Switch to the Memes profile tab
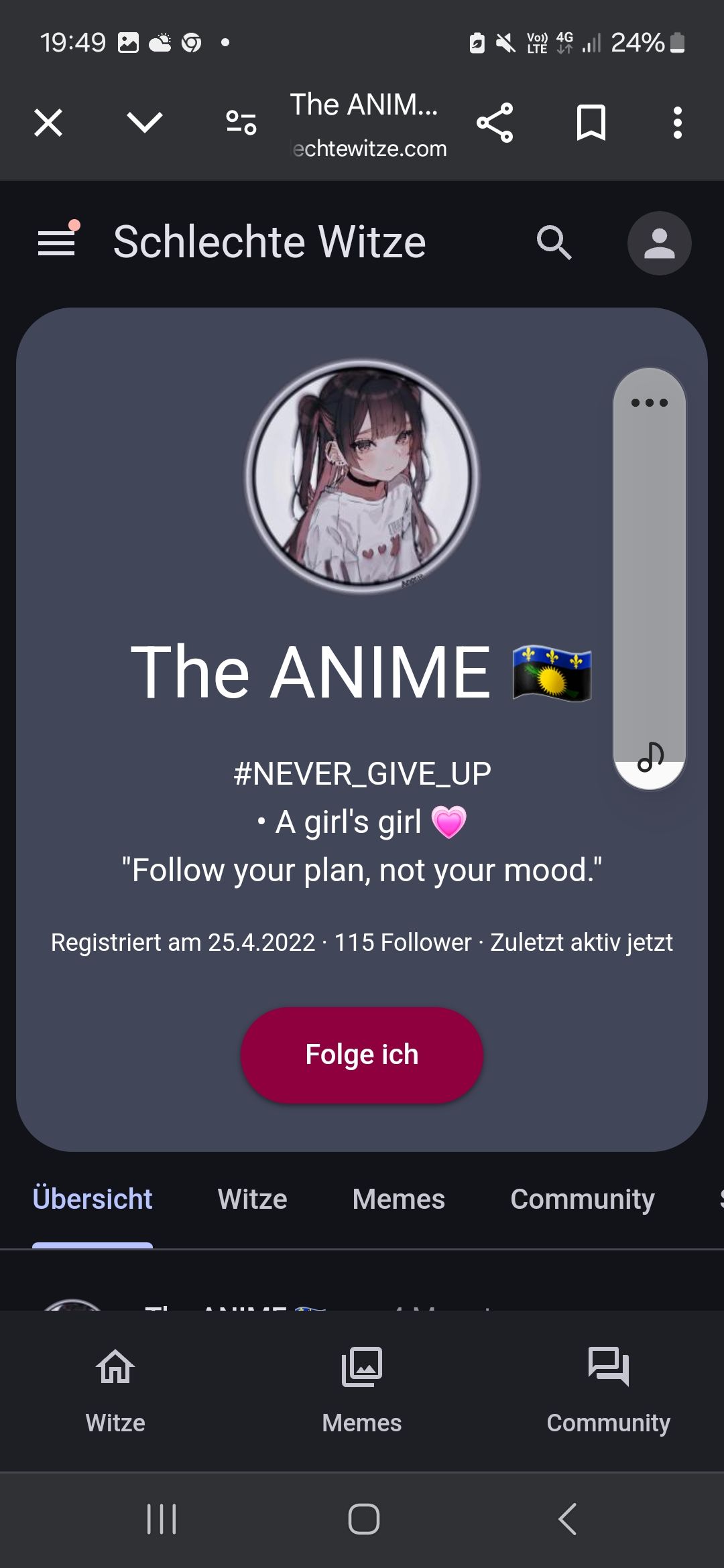 tap(399, 1199)
